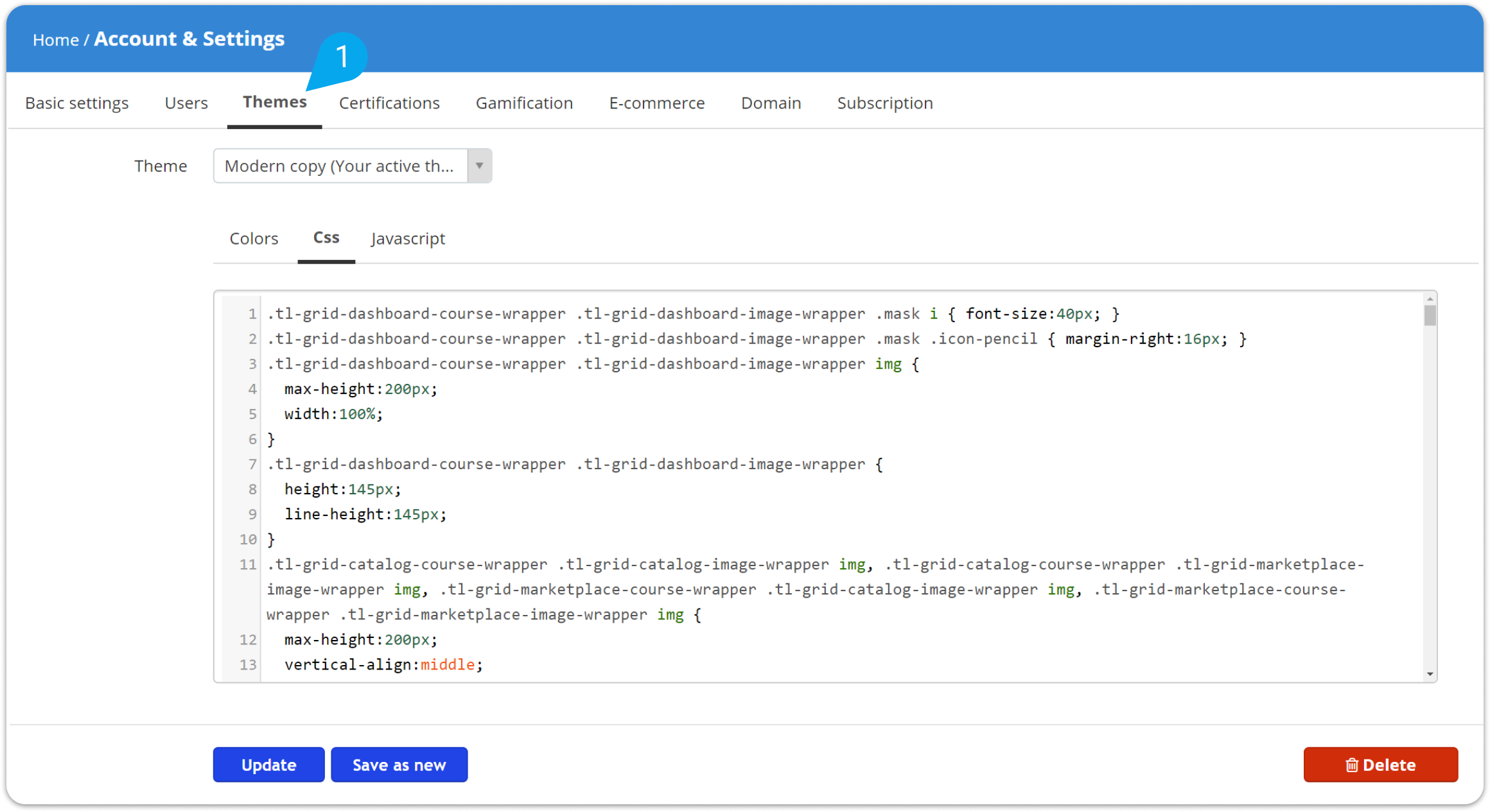The width and height of the screenshot is (1490, 812).
Task: Switch to the E-commerce tab
Action: 656,103
